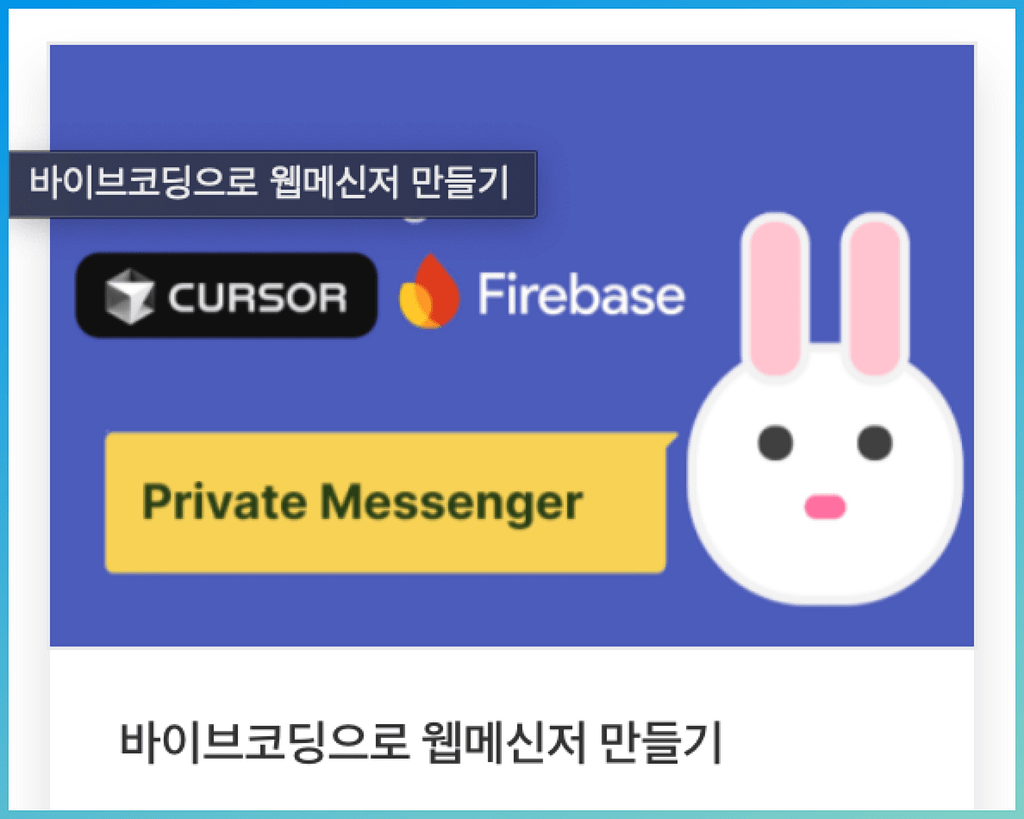This screenshot has width=1024, height=819.
Task: Click the bunny's left eye
Action: tap(775, 443)
